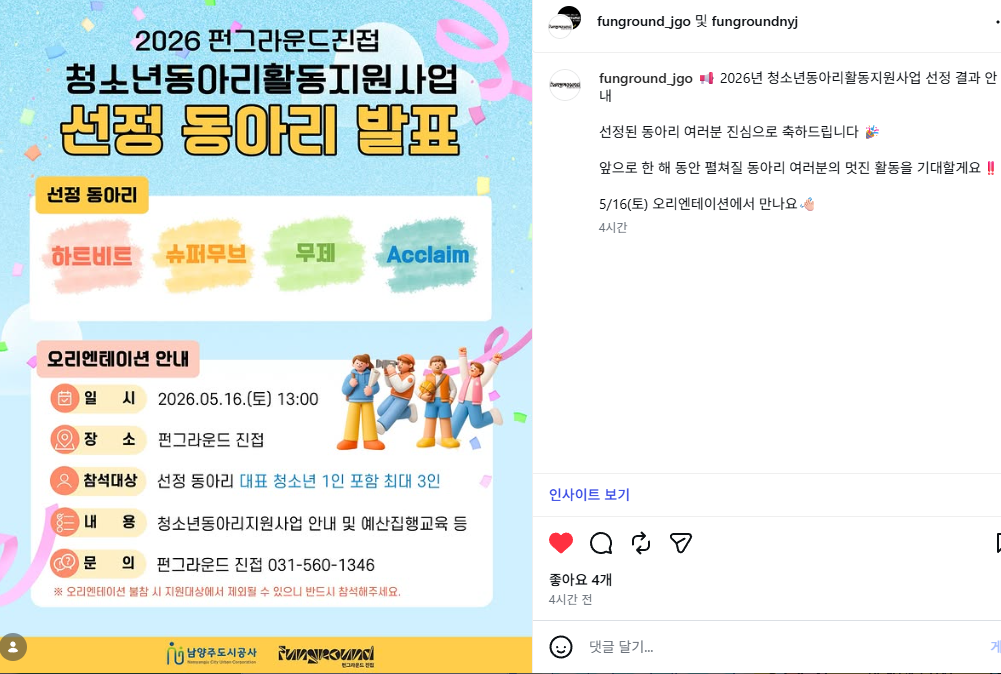Click the 4시간 caption timestamp

613,227
